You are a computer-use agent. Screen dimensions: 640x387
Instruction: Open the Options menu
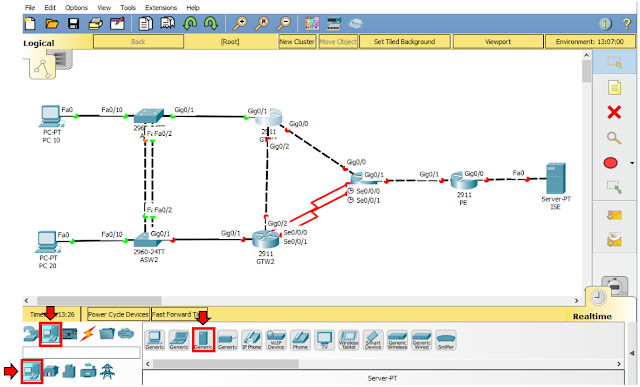point(76,7)
